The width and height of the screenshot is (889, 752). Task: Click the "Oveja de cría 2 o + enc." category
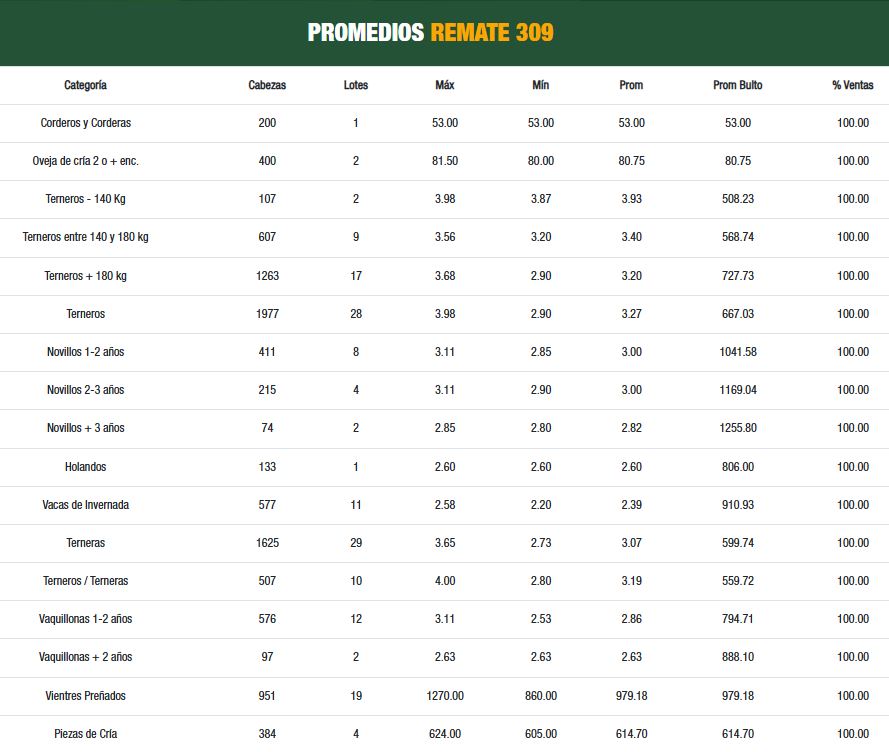click(85, 161)
